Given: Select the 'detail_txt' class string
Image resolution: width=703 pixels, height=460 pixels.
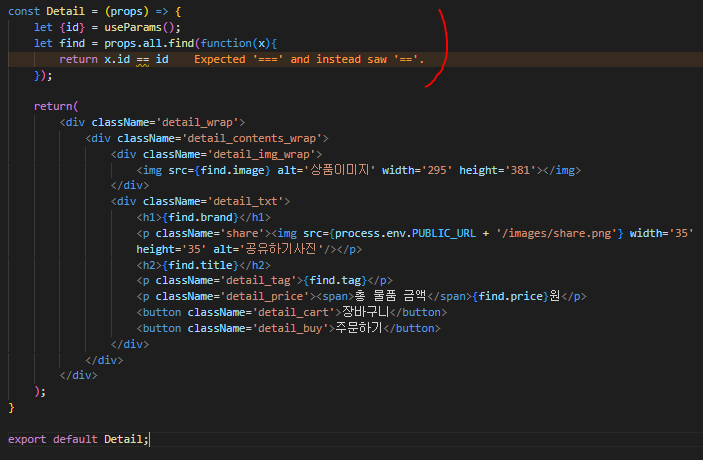Looking at the screenshot, I should click(x=245, y=201).
